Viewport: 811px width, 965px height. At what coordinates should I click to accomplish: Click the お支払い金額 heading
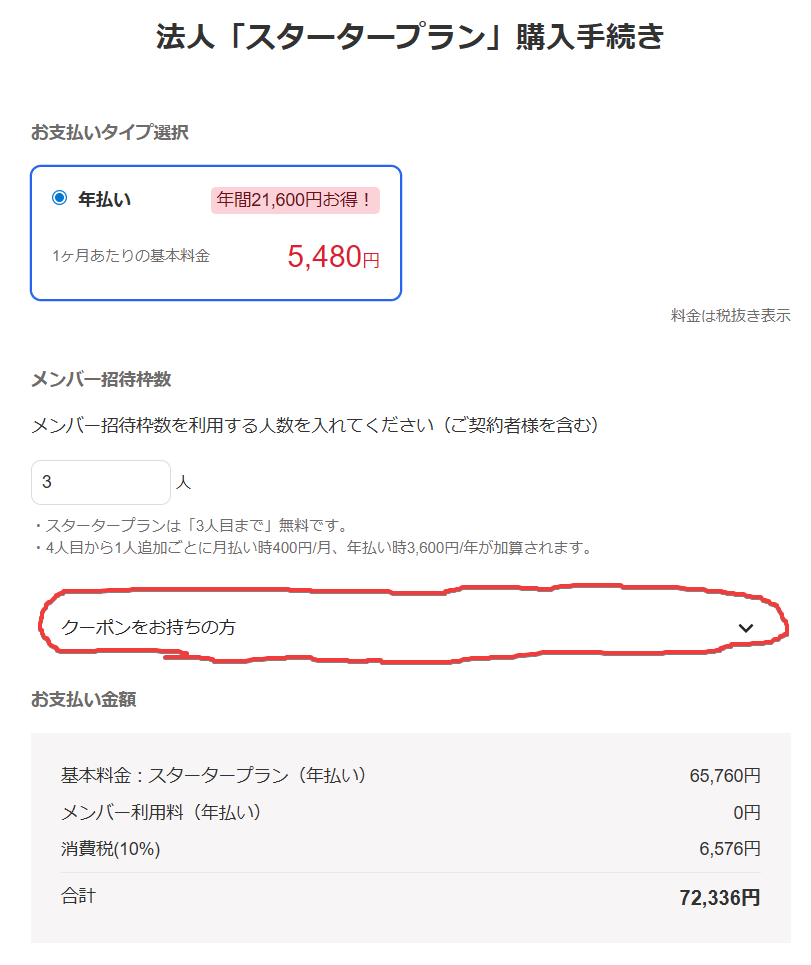pyautogui.click(x=83, y=699)
